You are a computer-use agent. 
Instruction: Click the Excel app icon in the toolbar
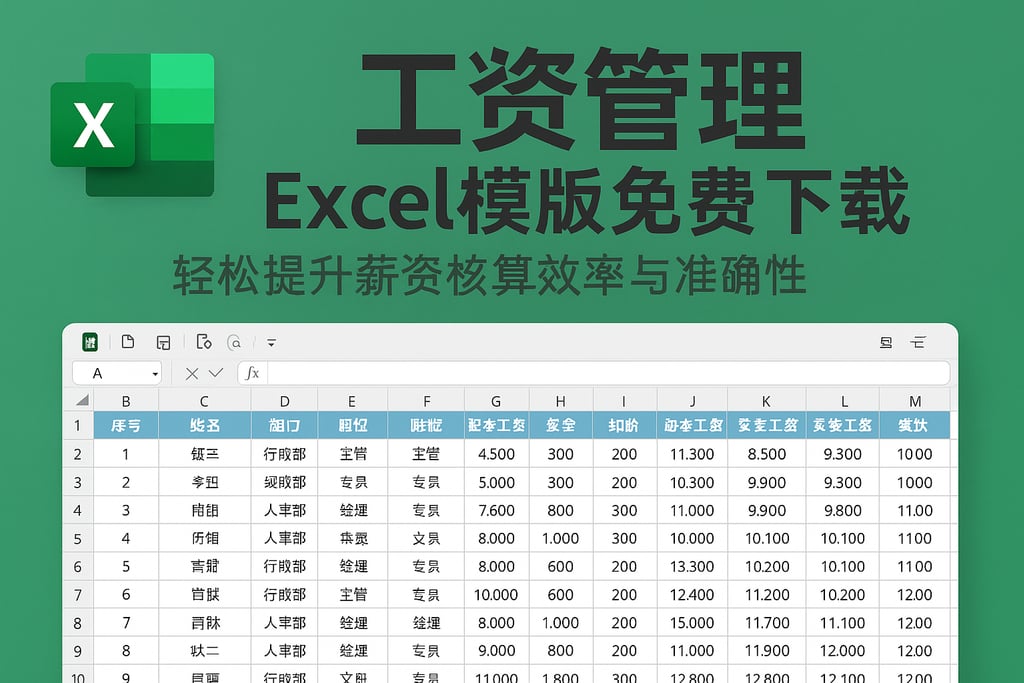click(x=91, y=341)
